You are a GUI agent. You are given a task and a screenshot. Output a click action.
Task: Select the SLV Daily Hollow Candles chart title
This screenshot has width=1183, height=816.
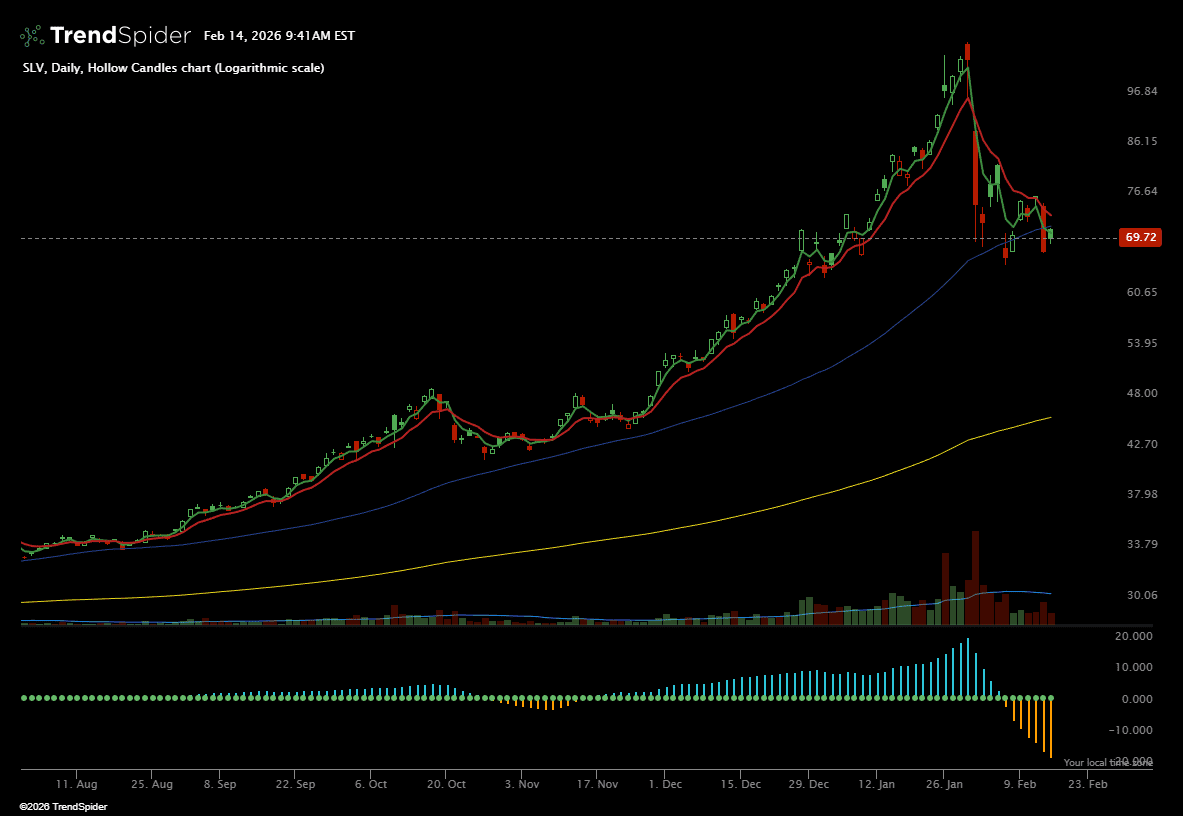pyautogui.click(x=173, y=68)
